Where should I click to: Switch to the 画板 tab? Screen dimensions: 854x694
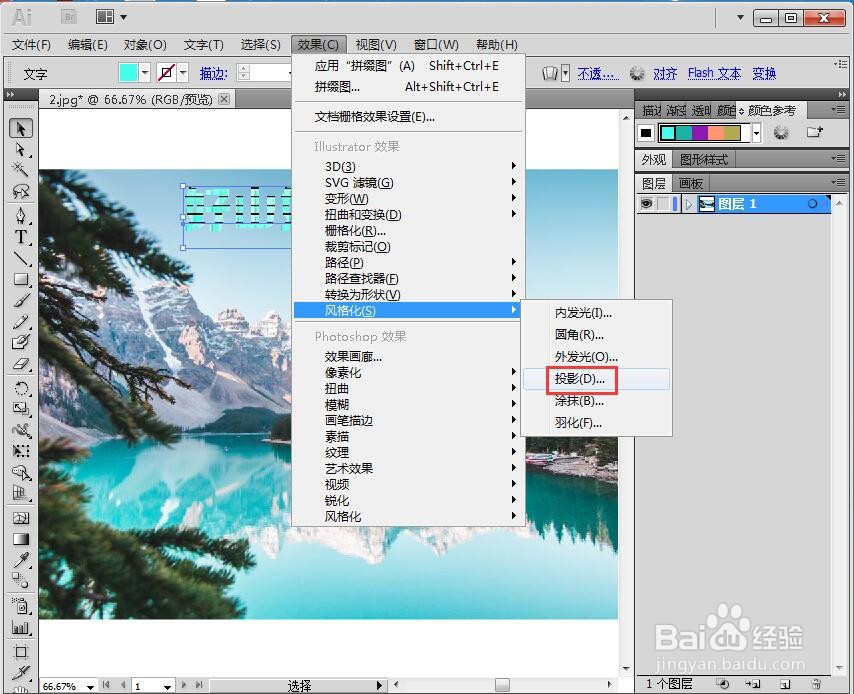[689, 182]
